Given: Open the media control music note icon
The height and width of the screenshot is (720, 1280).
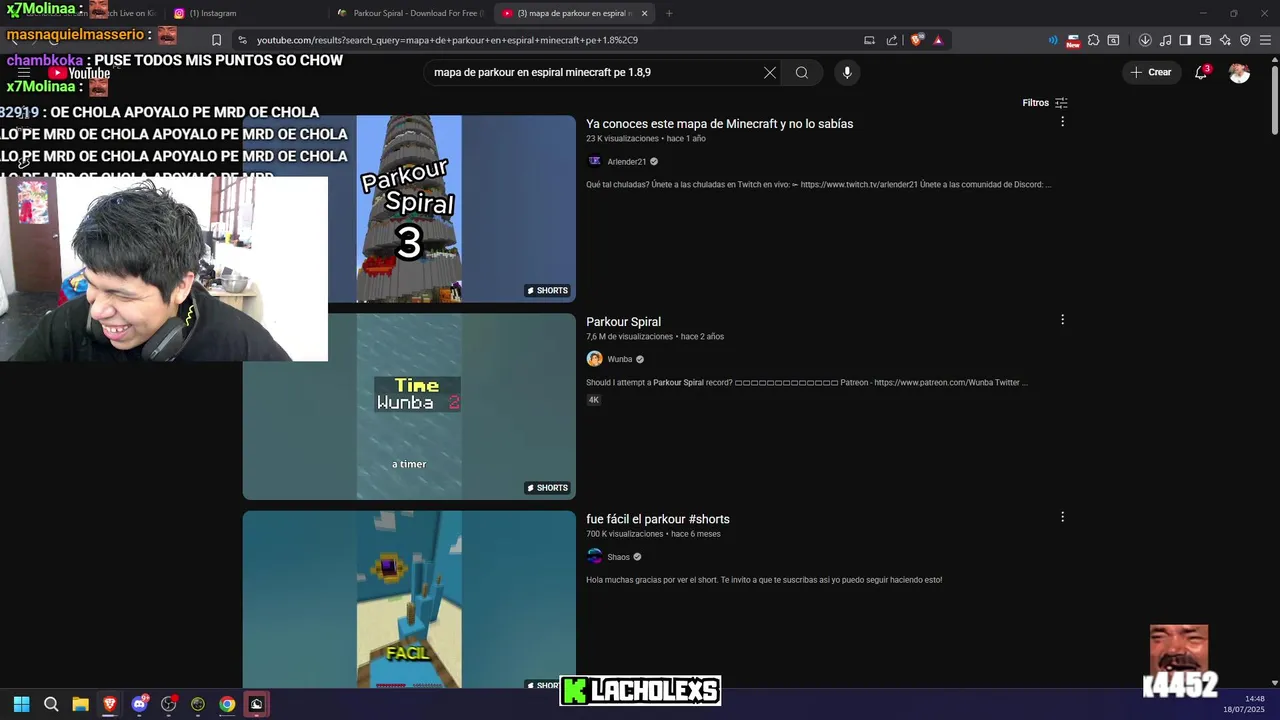Looking at the screenshot, I should (1166, 40).
